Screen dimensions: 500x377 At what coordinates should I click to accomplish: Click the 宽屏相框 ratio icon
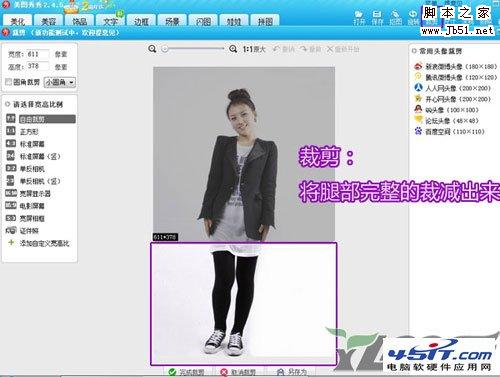[11, 218]
